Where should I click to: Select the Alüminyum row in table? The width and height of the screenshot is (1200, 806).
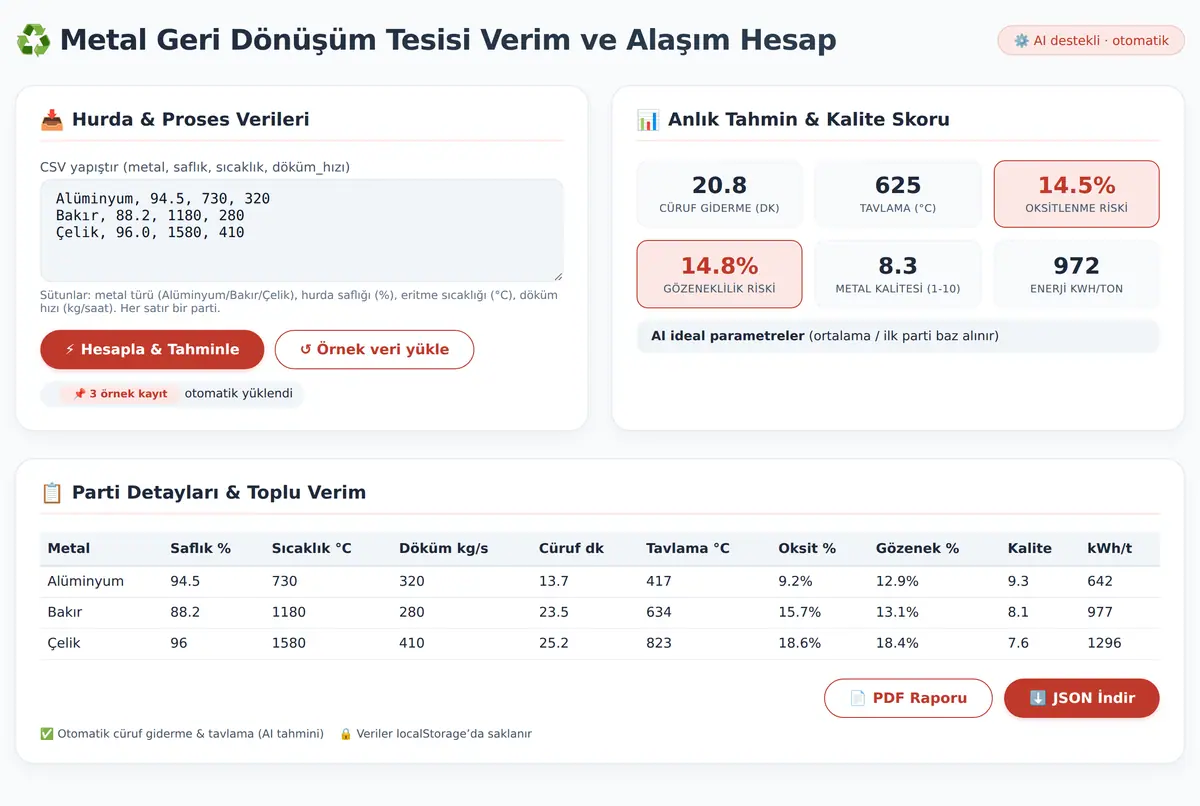click(600, 581)
